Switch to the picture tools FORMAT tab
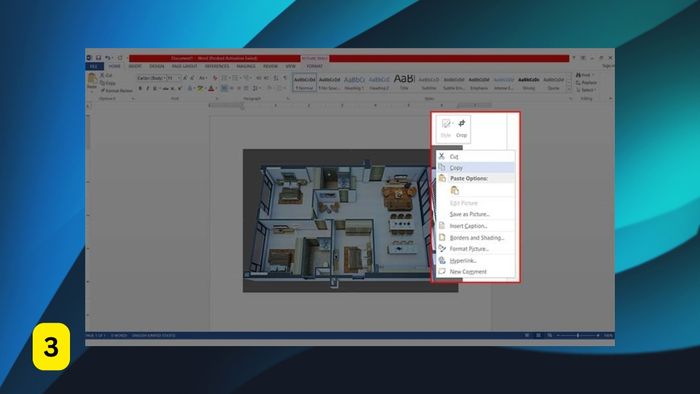700x394 pixels. [314, 66]
